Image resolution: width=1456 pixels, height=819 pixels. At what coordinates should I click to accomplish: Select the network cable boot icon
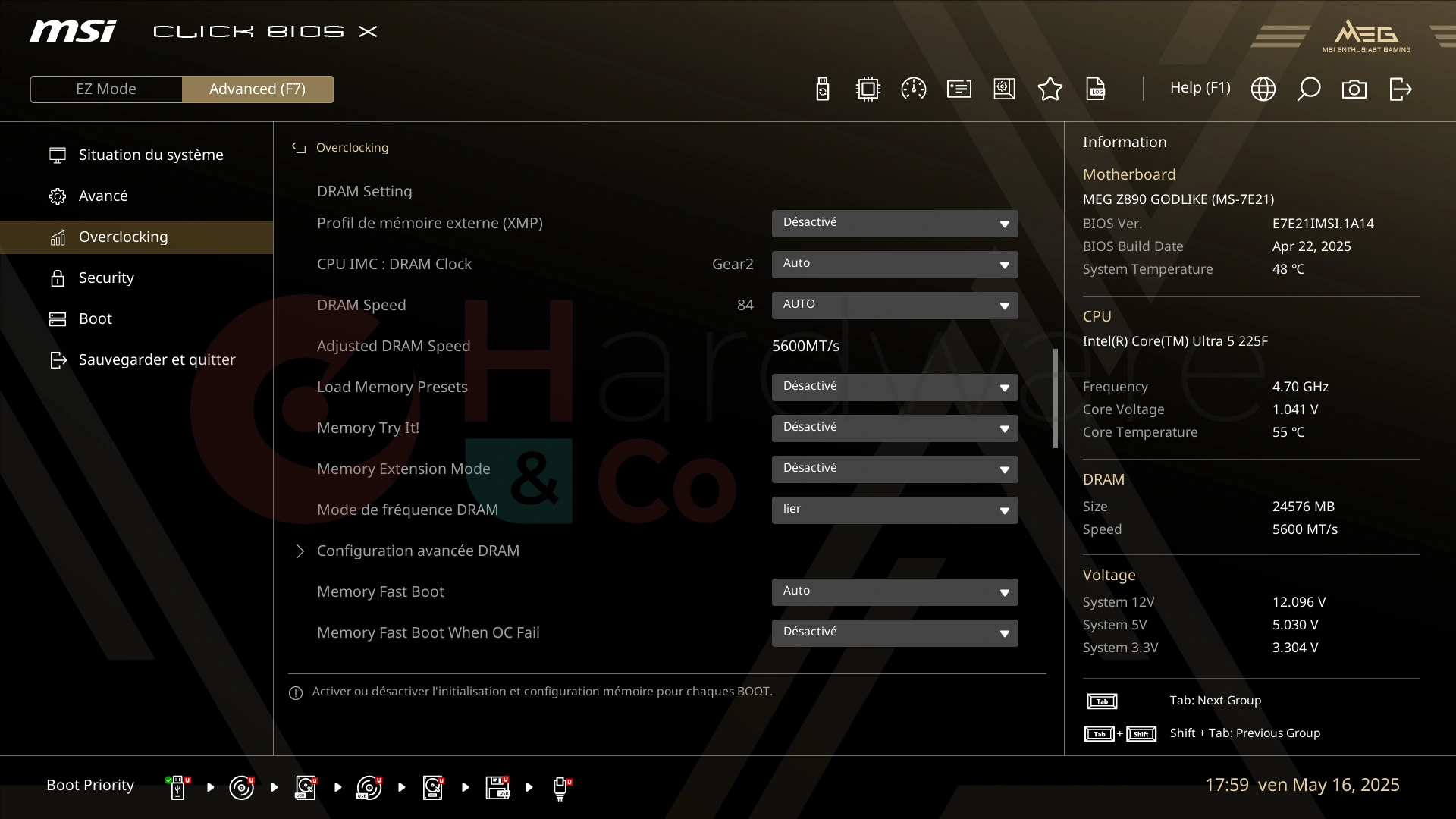point(561,789)
